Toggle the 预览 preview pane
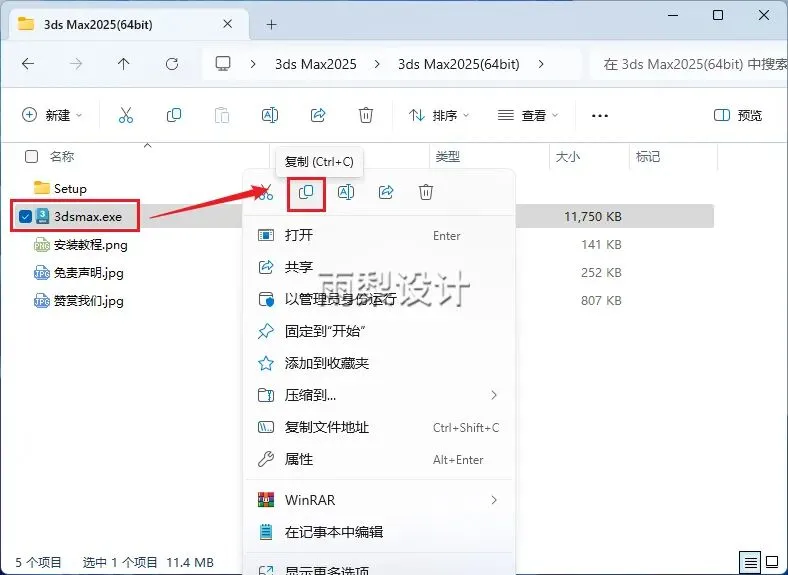788x575 pixels. pyautogui.click(x=738, y=116)
